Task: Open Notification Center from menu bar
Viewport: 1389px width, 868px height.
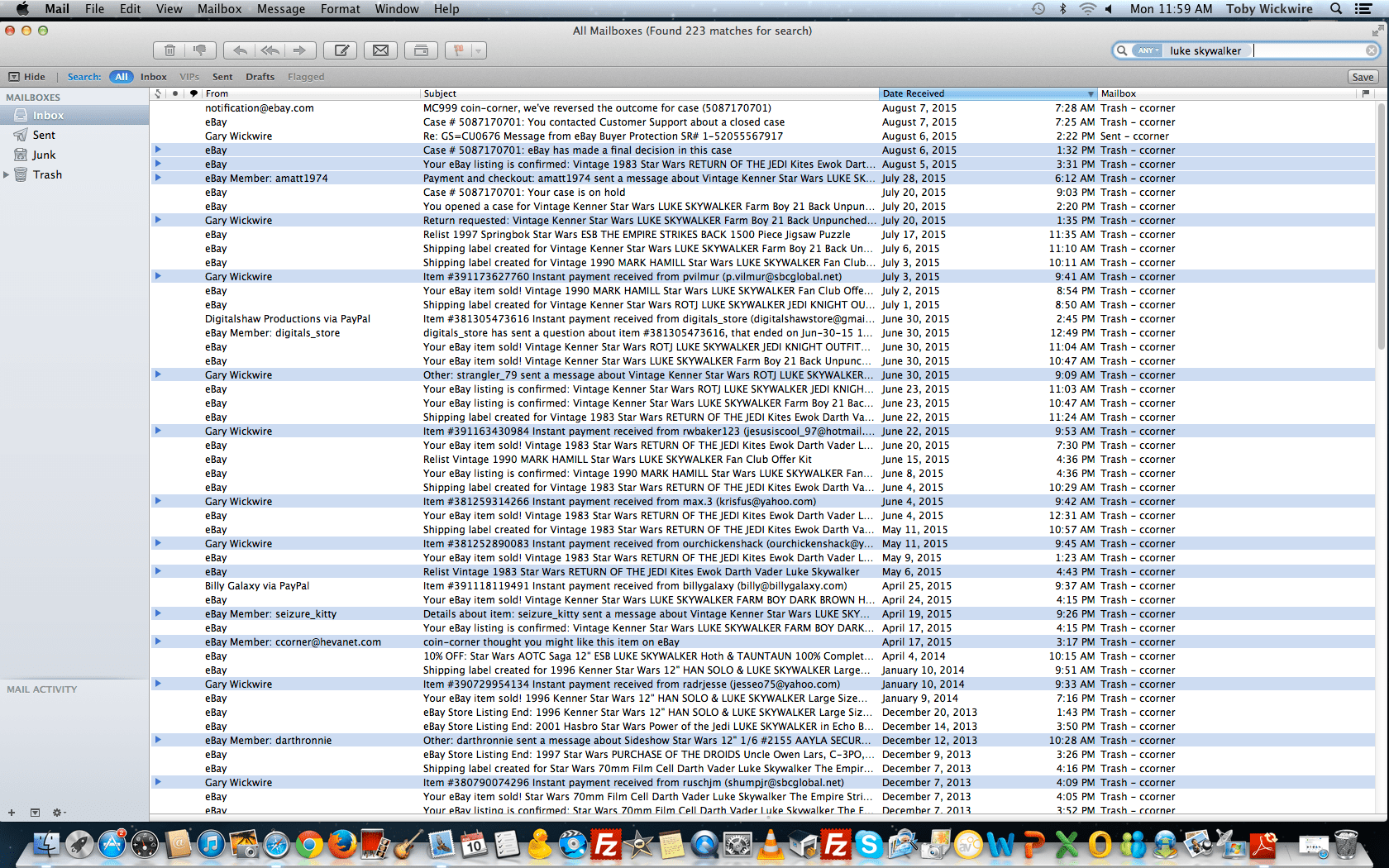Action: pos(1363,9)
